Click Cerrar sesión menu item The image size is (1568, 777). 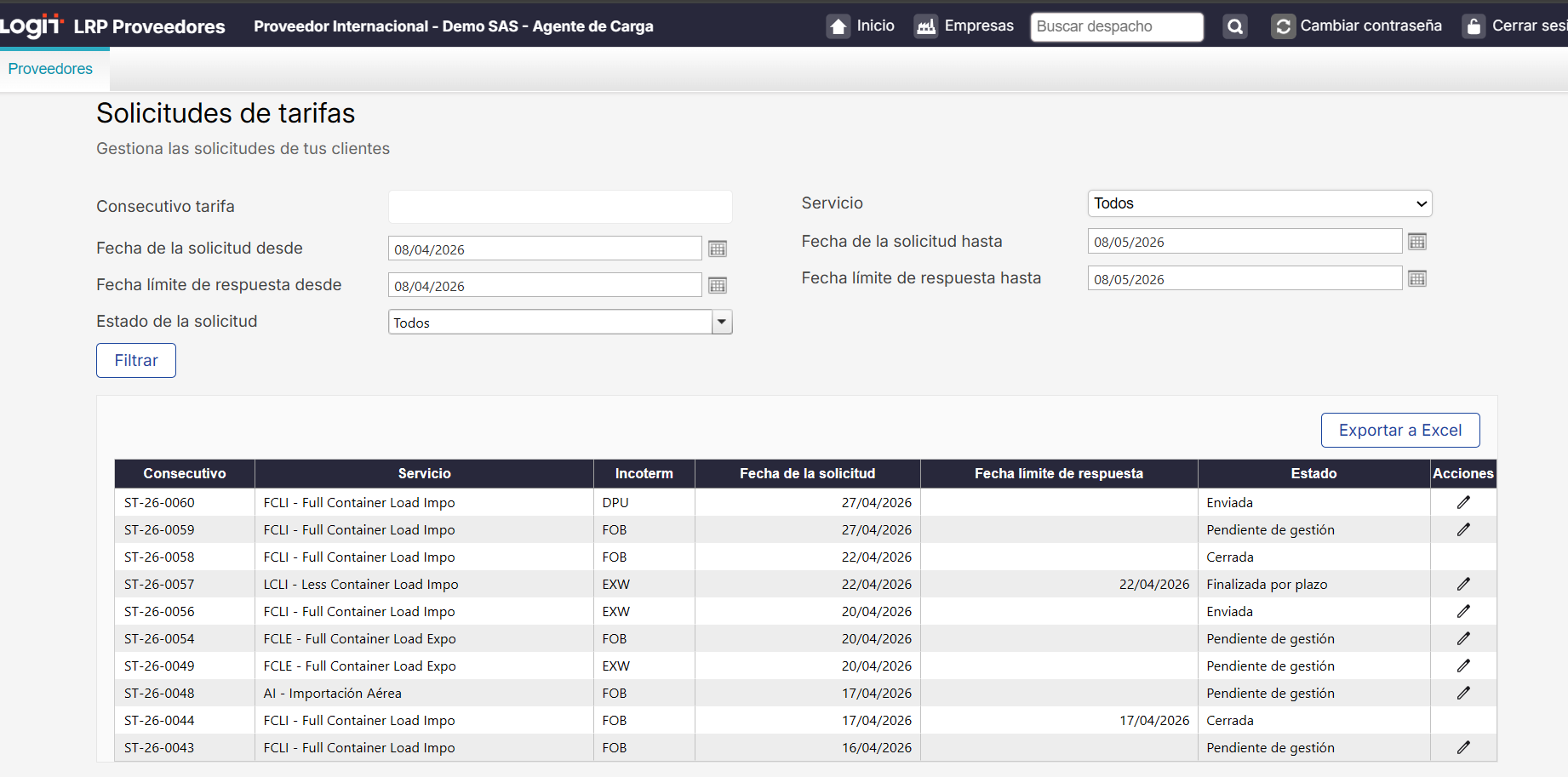(x=1530, y=26)
